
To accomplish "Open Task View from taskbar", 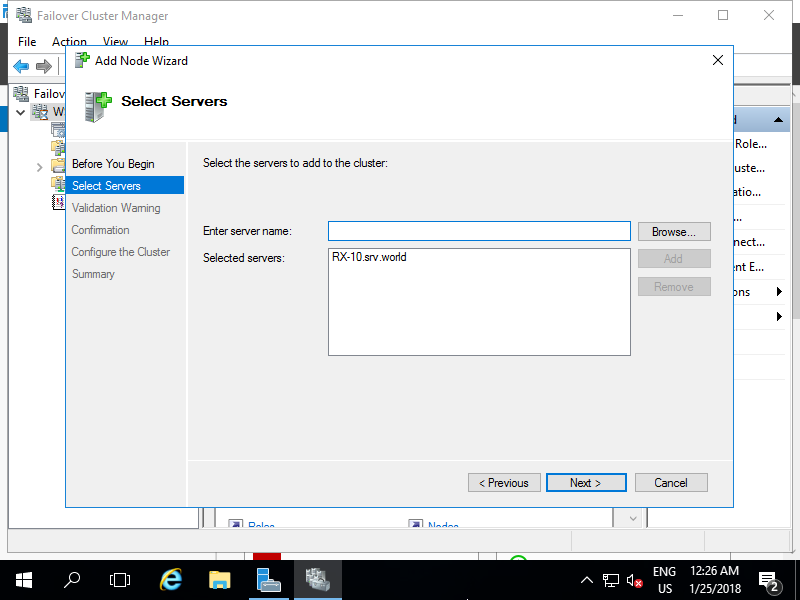I will [120, 580].
